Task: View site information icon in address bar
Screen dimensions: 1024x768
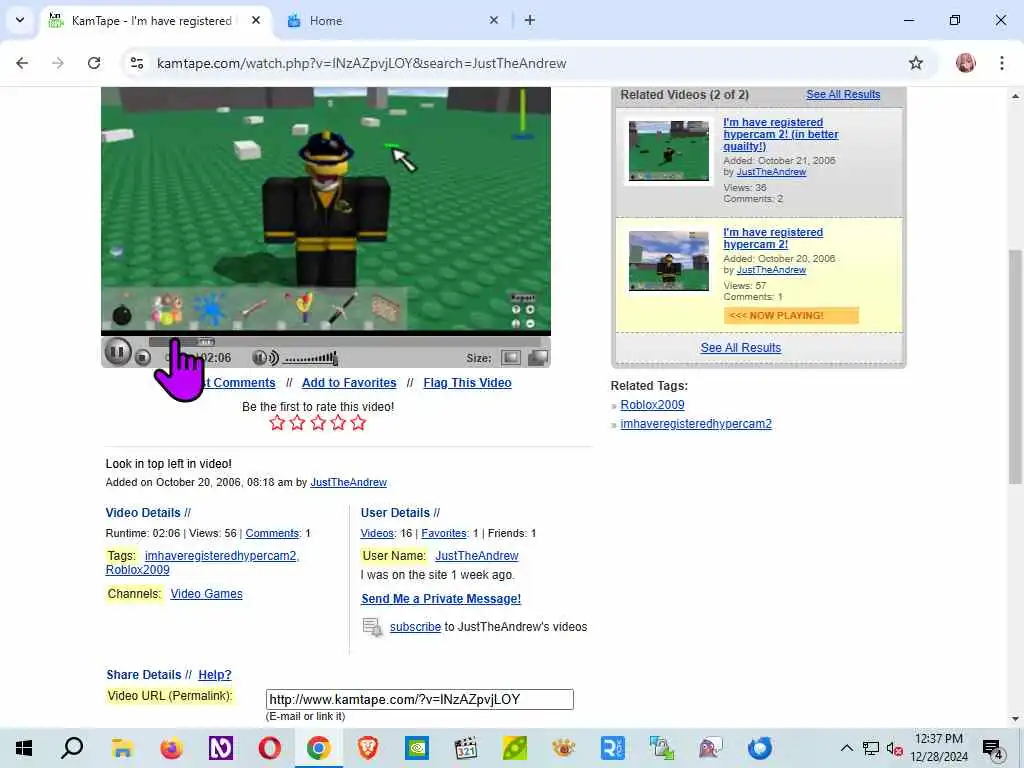Action: coord(137,63)
